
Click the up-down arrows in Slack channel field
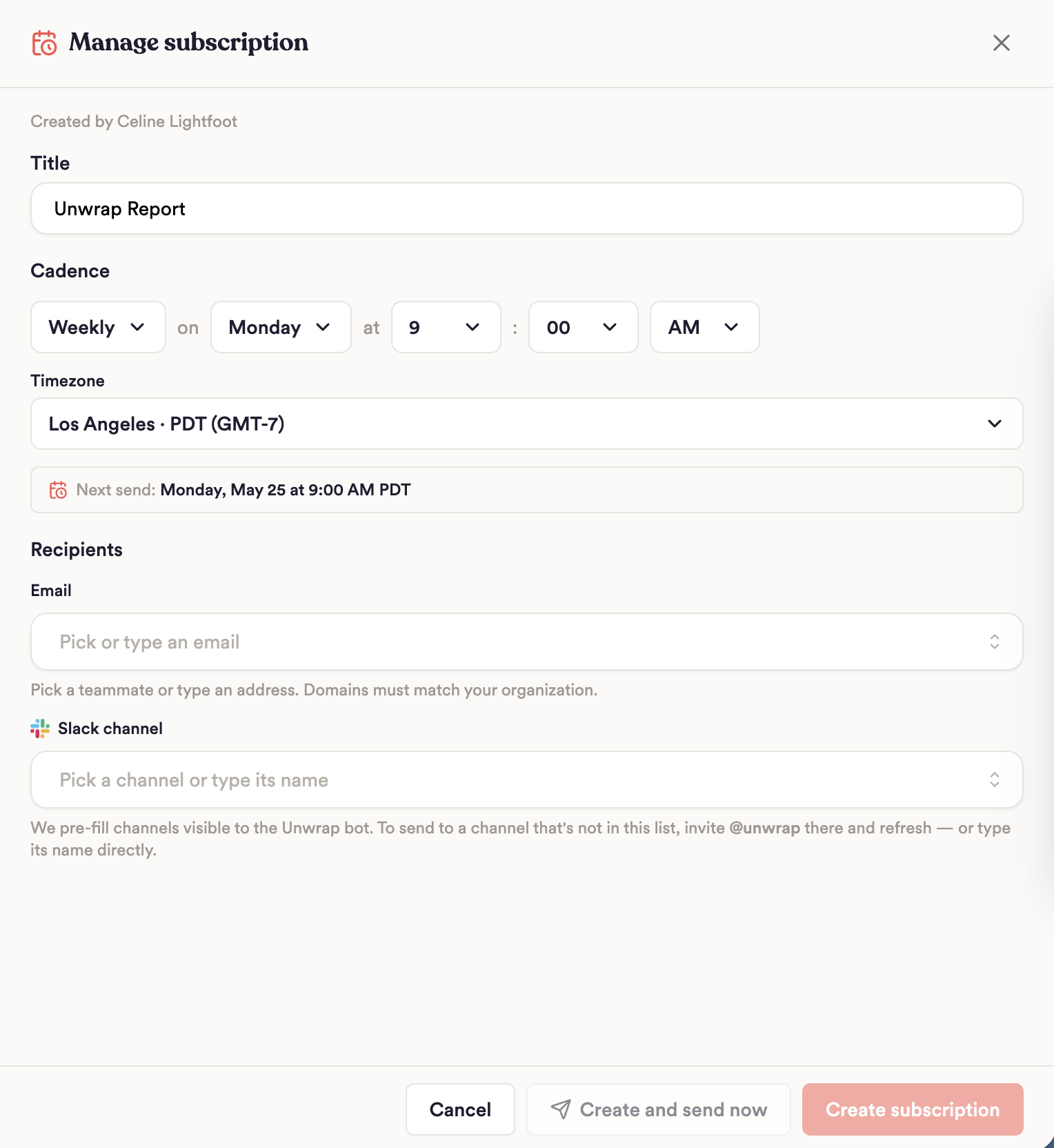point(994,780)
